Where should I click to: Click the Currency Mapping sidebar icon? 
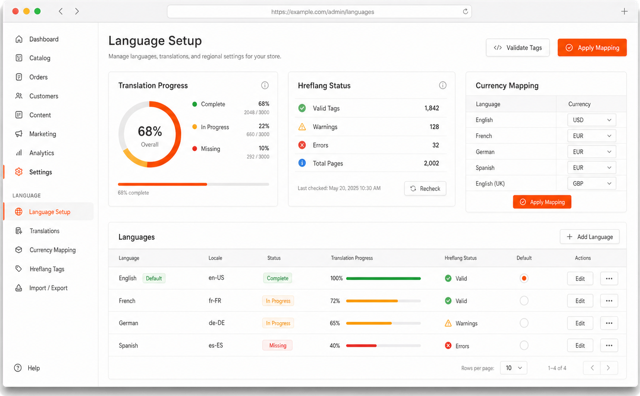[19, 250]
